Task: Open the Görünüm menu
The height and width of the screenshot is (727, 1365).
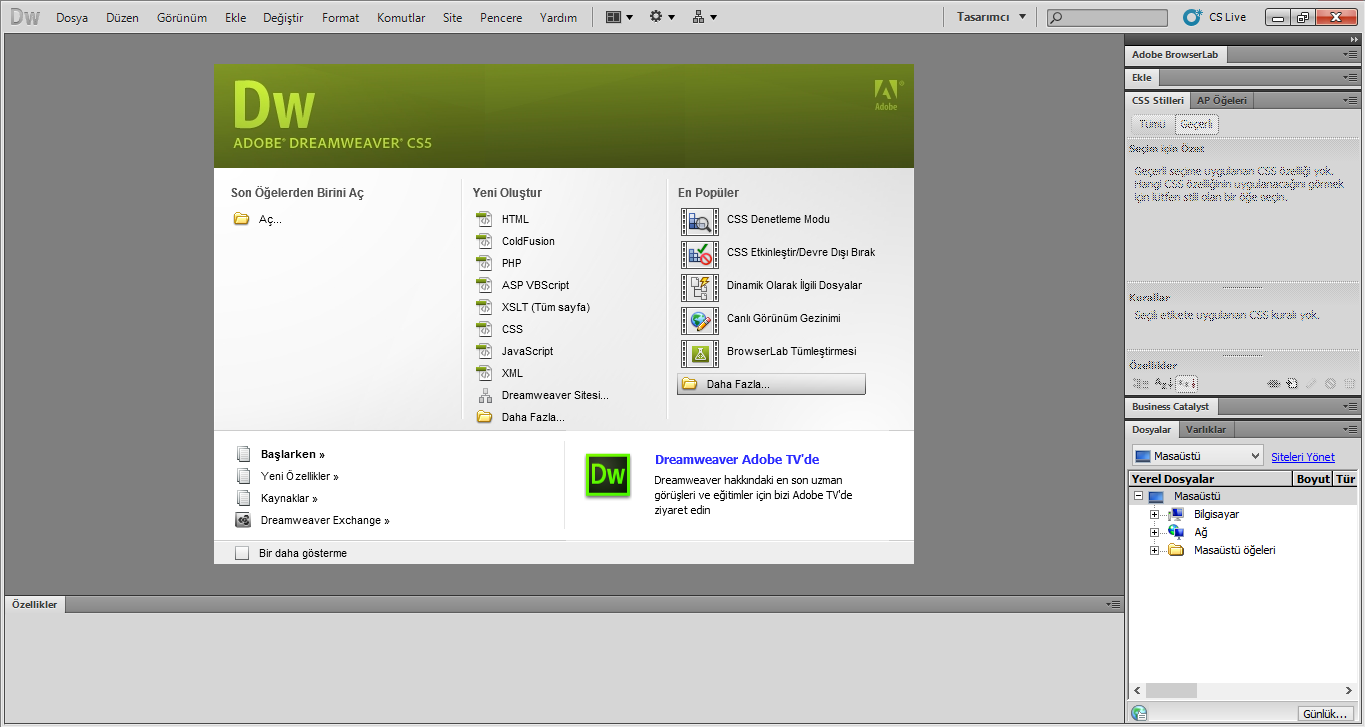Action: click(182, 17)
